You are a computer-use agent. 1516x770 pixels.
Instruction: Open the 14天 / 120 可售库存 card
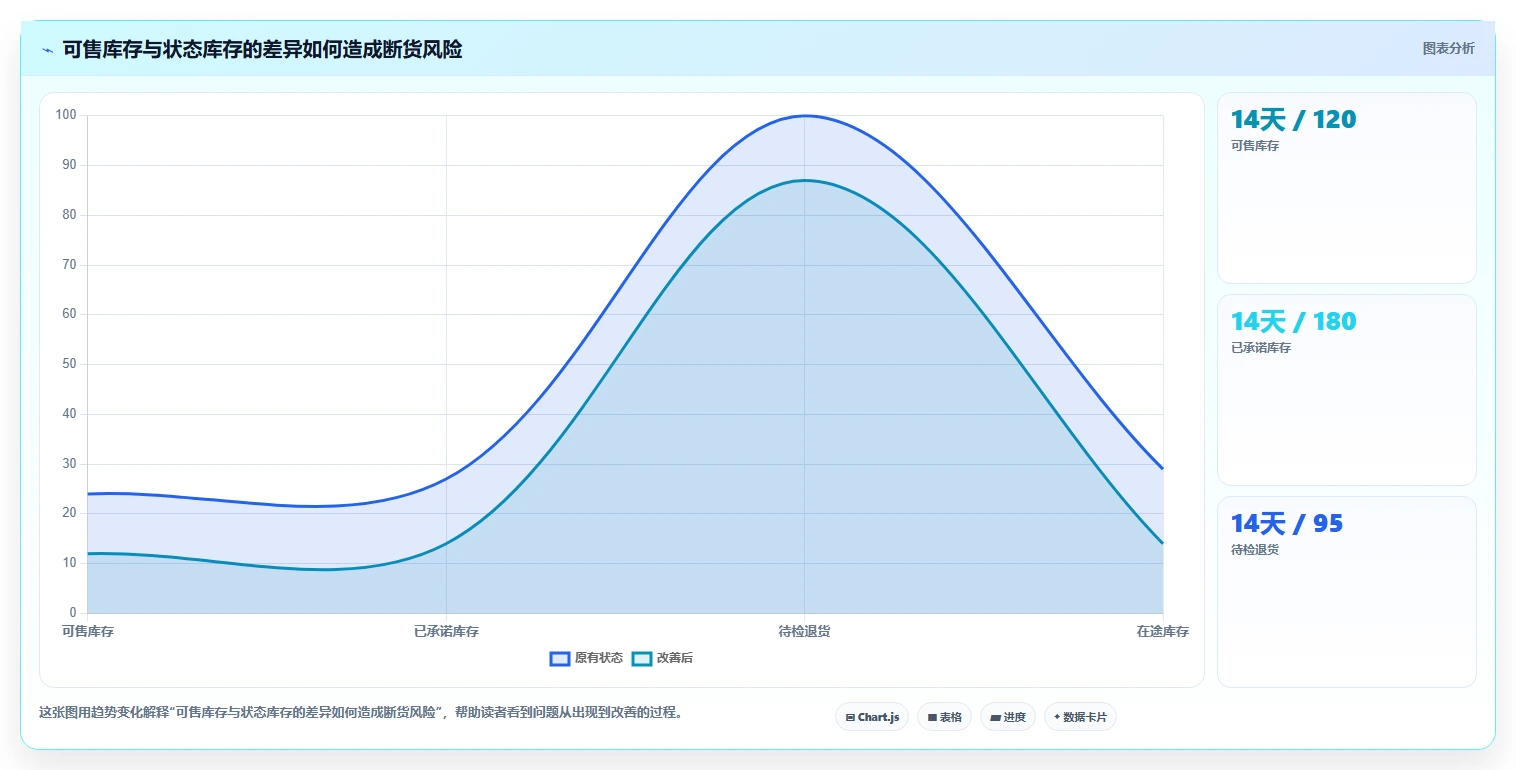1346,188
